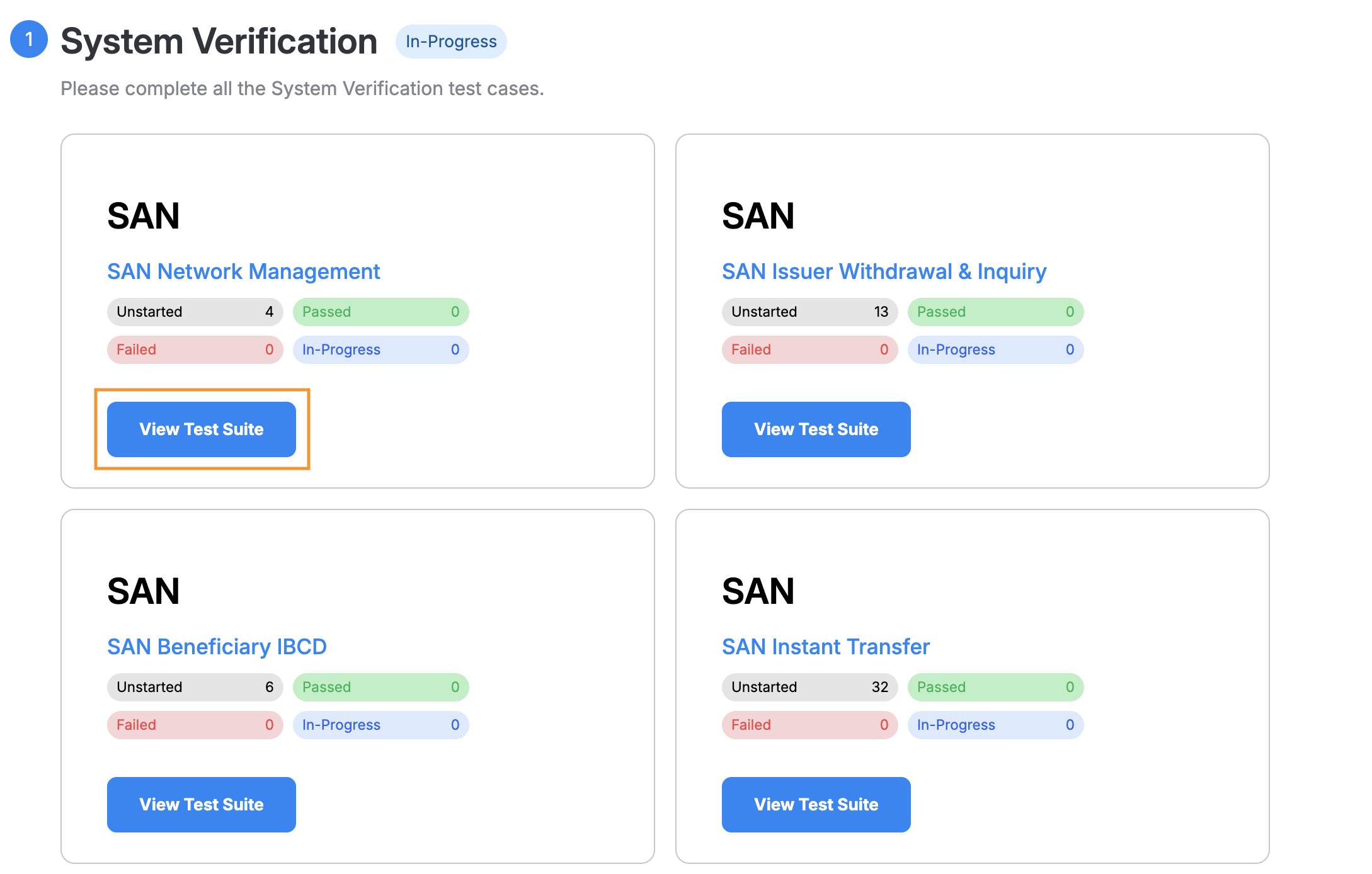Click the Failed badge under Beneficiary IBCD
Viewport: 1372px width, 874px height.
(195, 725)
